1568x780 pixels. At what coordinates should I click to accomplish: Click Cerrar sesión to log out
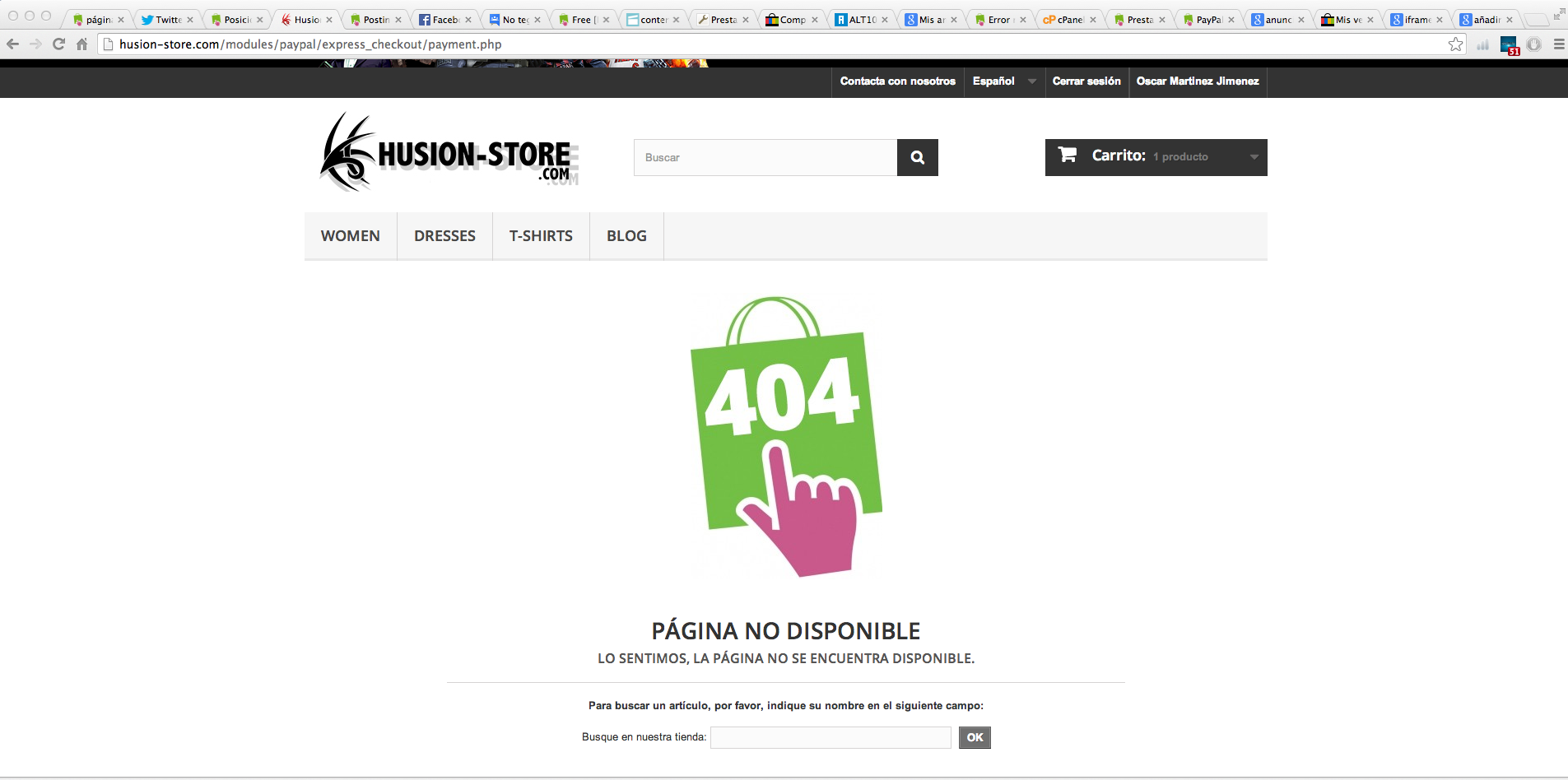click(1086, 81)
